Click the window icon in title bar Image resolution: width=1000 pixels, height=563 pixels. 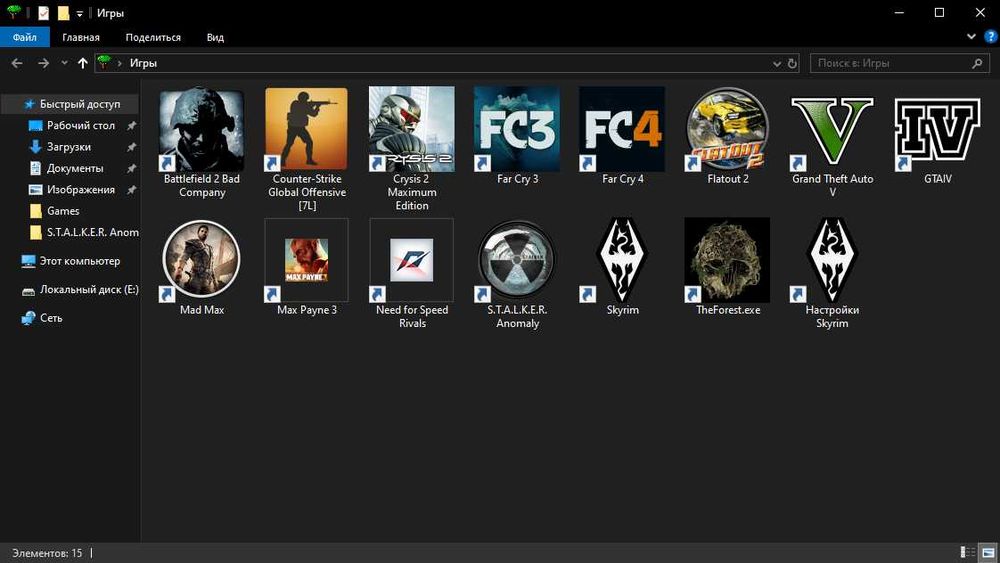click(13, 12)
